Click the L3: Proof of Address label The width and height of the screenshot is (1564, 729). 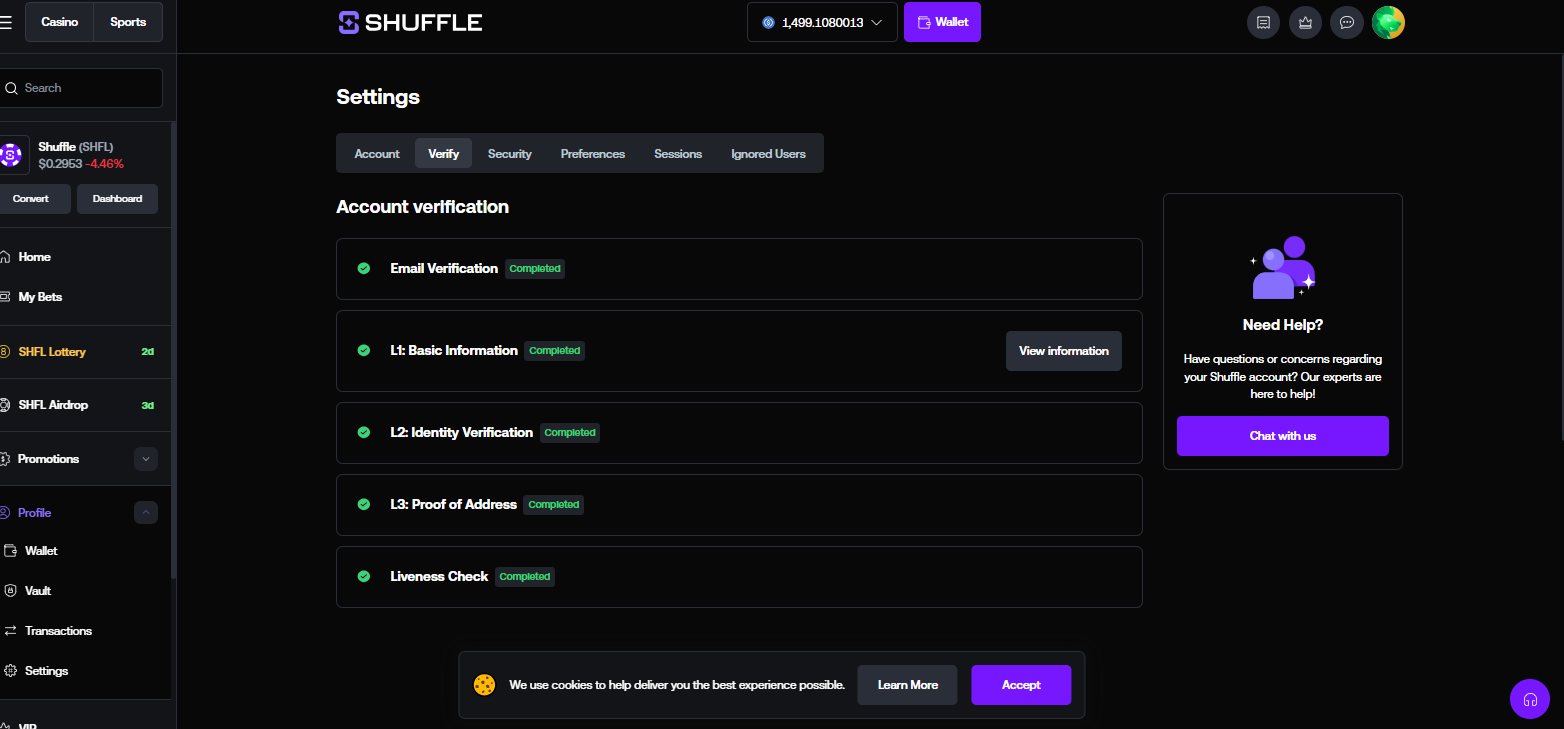pyautogui.click(x=453, y=504)
